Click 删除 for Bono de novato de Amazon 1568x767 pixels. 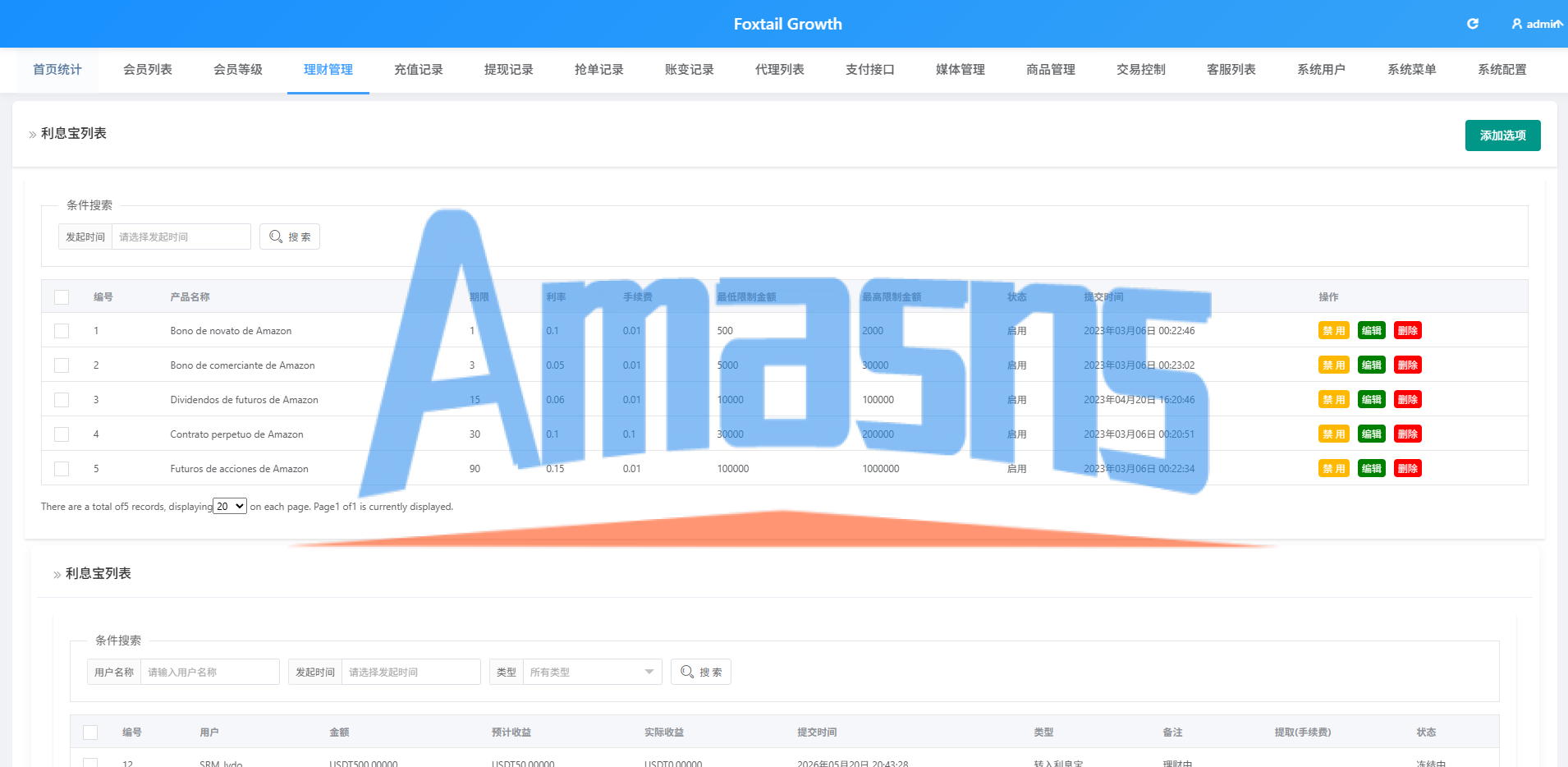1408,331
